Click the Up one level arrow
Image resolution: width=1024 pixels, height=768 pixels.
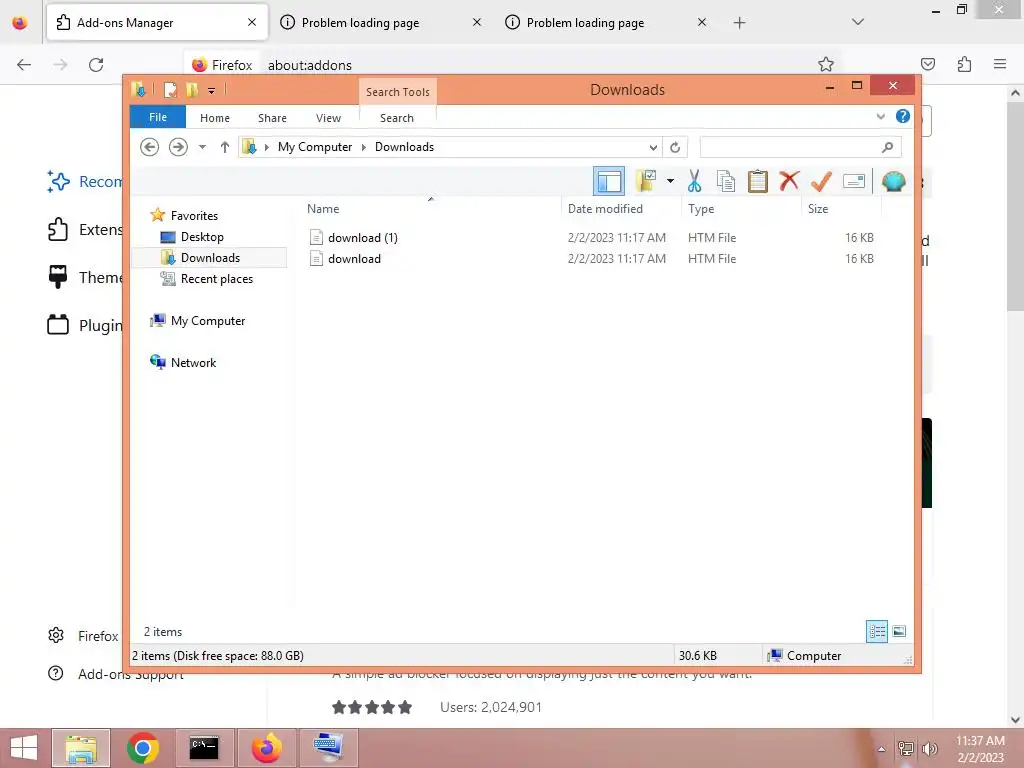[225, 147]
